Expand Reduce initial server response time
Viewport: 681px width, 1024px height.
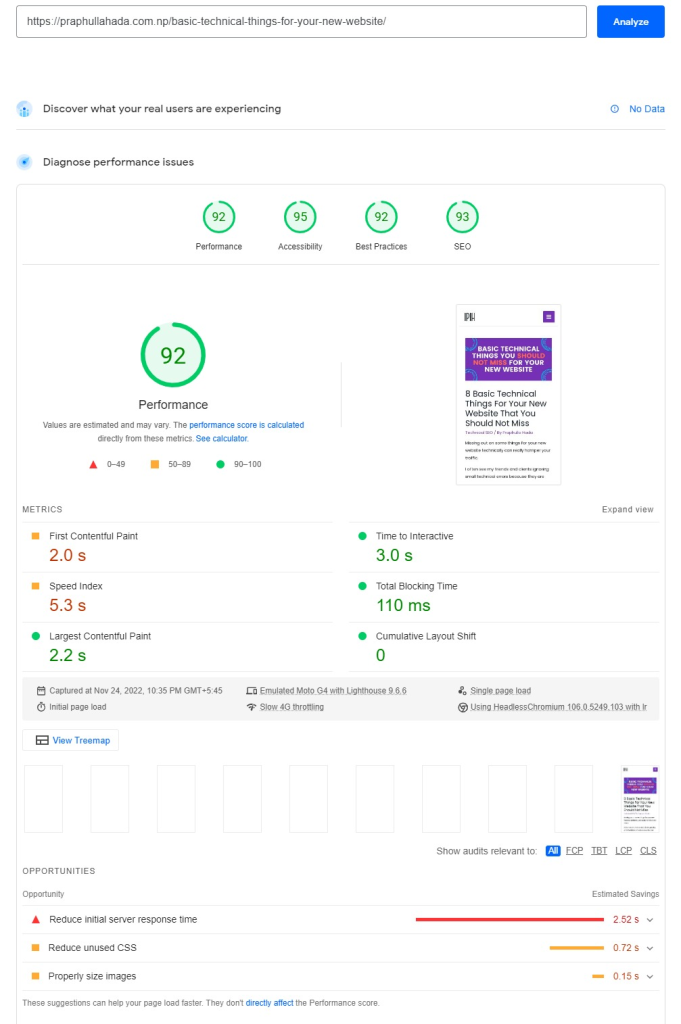(650, 919)
